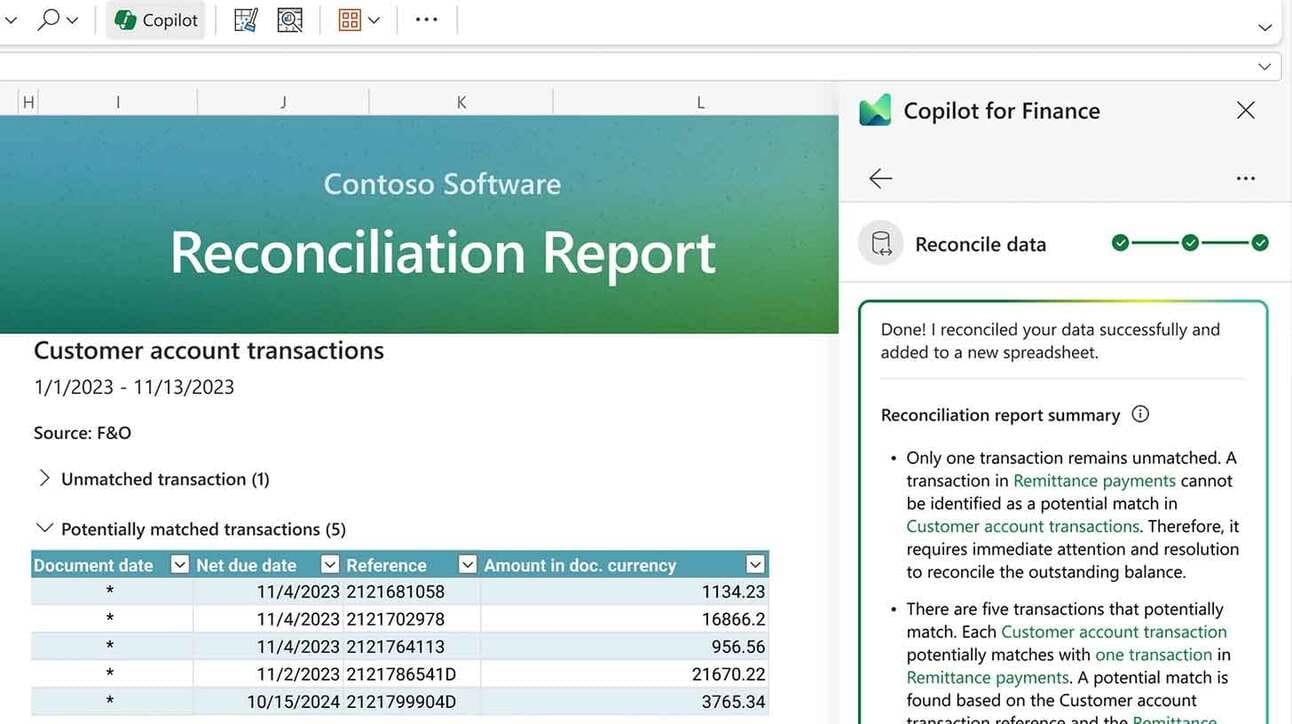Select reference cell 2121702978
1292x724 pixels.
coord(412,619)
